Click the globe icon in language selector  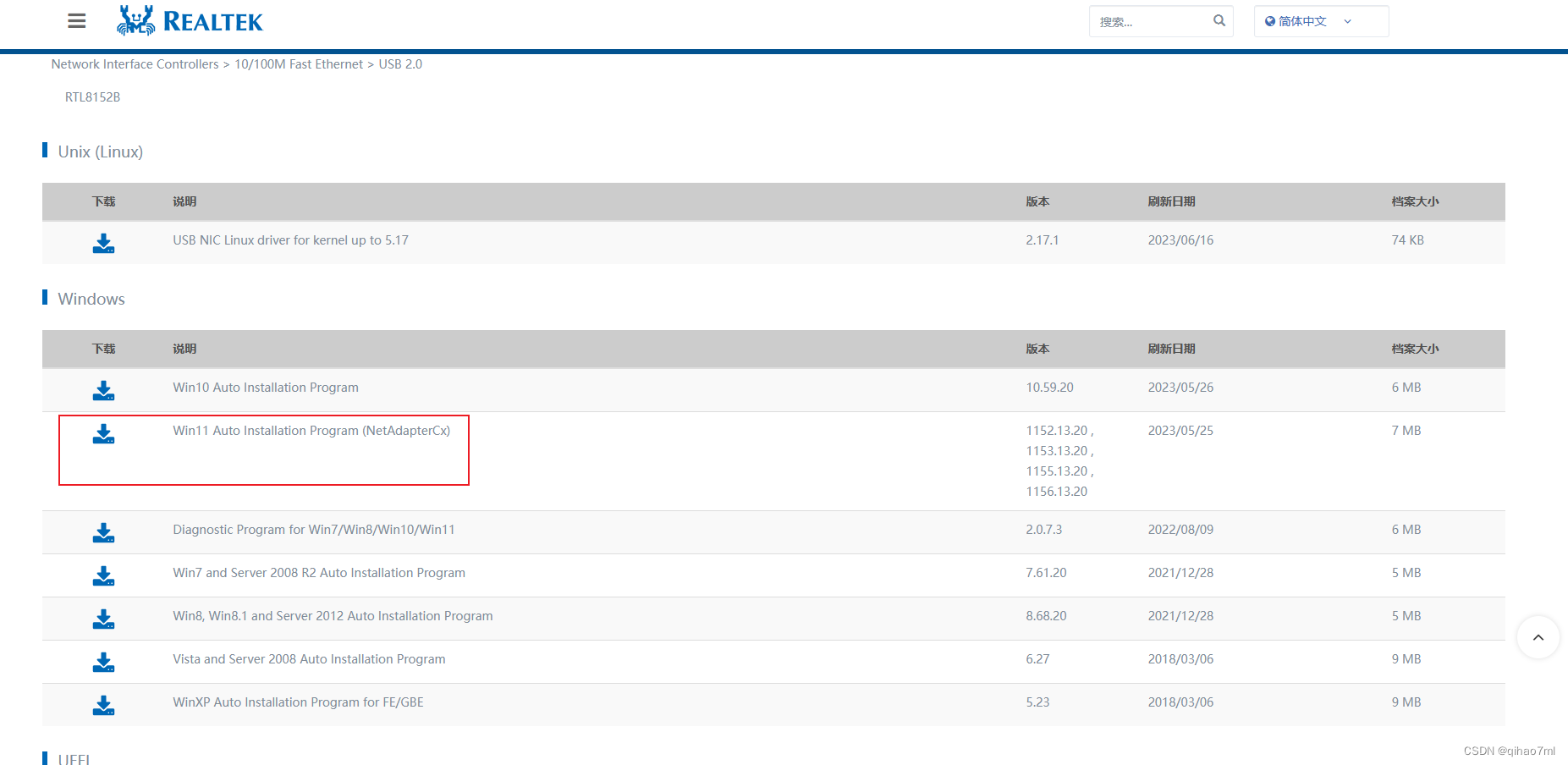click(1270, 21)
